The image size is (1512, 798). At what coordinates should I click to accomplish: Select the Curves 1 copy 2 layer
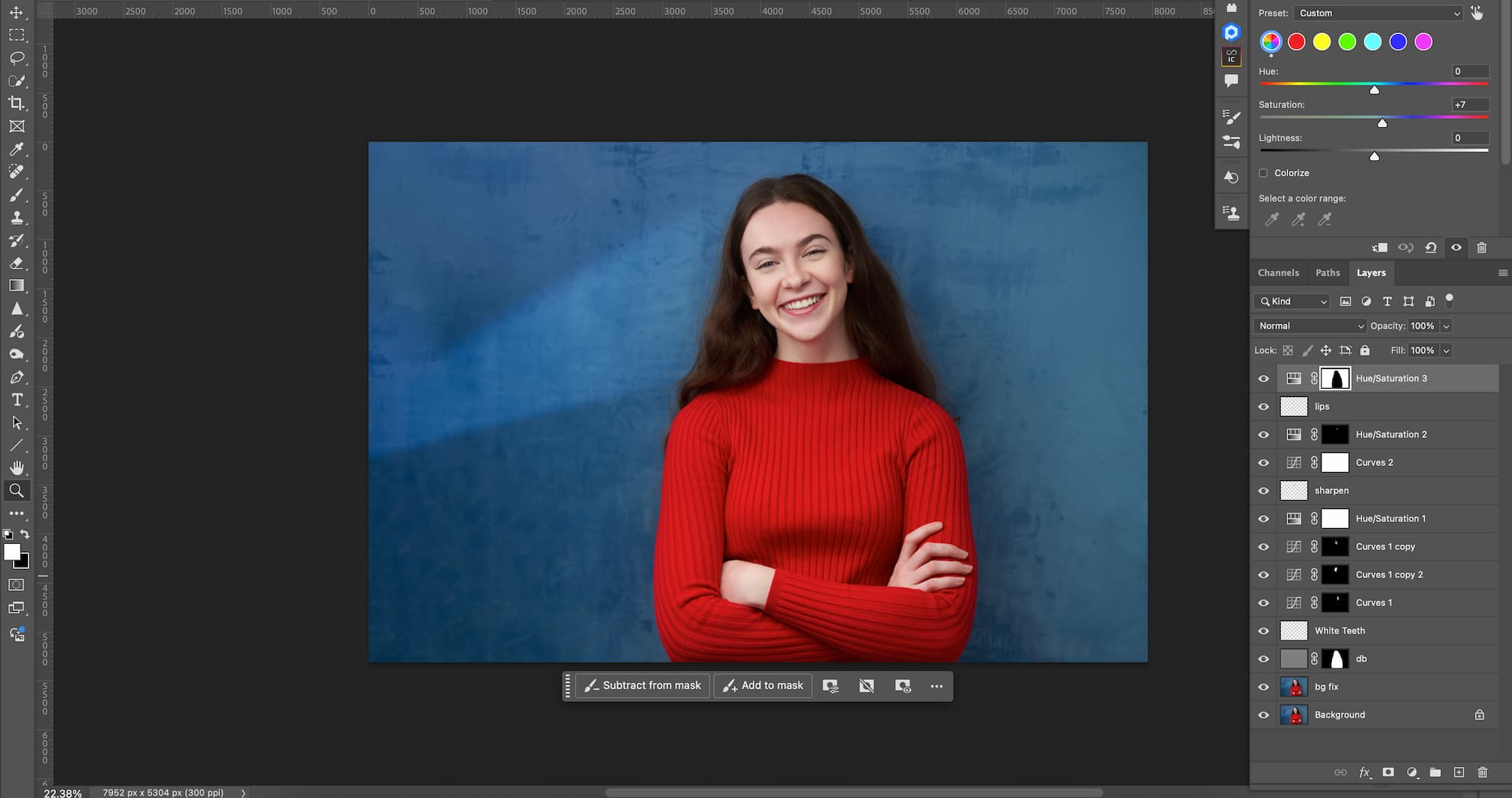click(1388, 575)
